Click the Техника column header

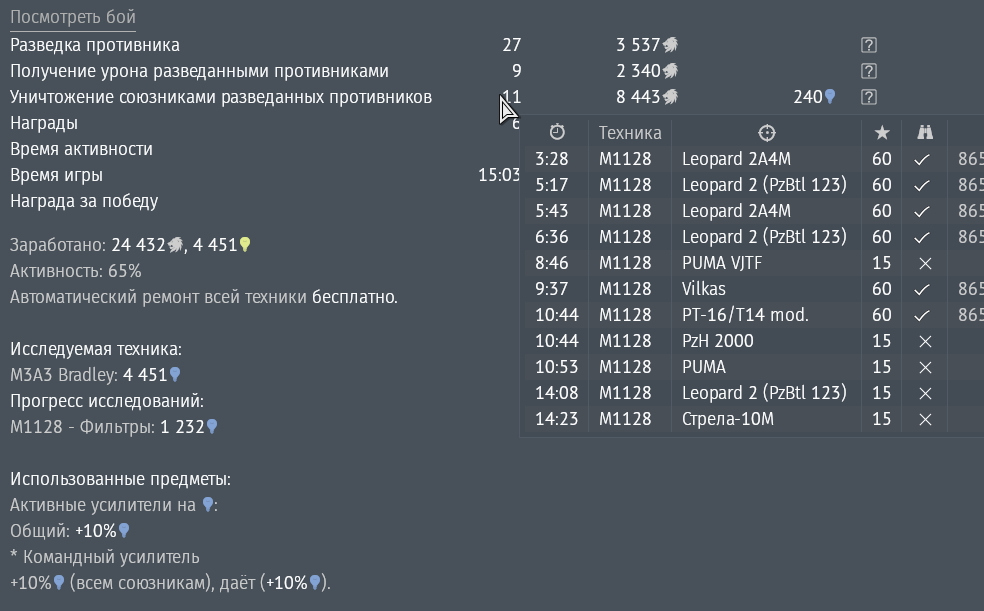pyautogui.click(x=629, y=133)
